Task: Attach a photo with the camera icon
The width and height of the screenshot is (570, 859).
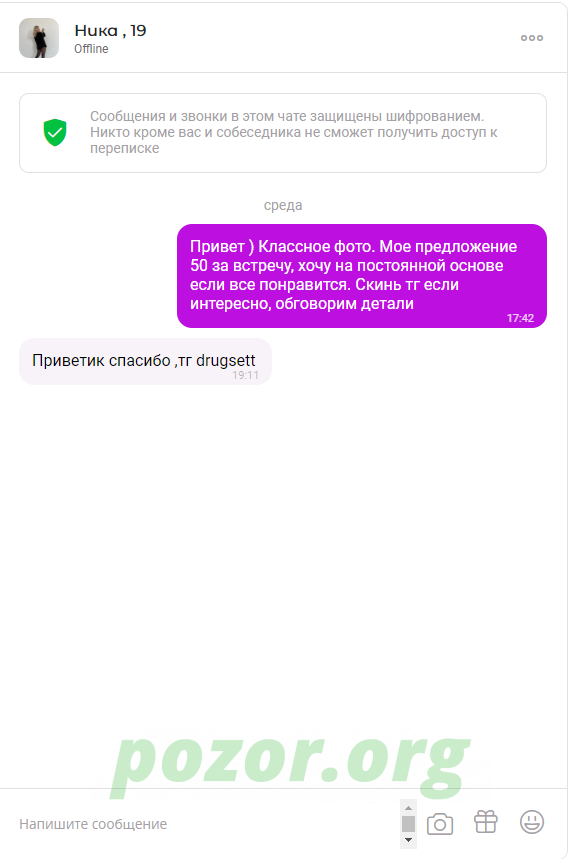Action: pos(440,823)
